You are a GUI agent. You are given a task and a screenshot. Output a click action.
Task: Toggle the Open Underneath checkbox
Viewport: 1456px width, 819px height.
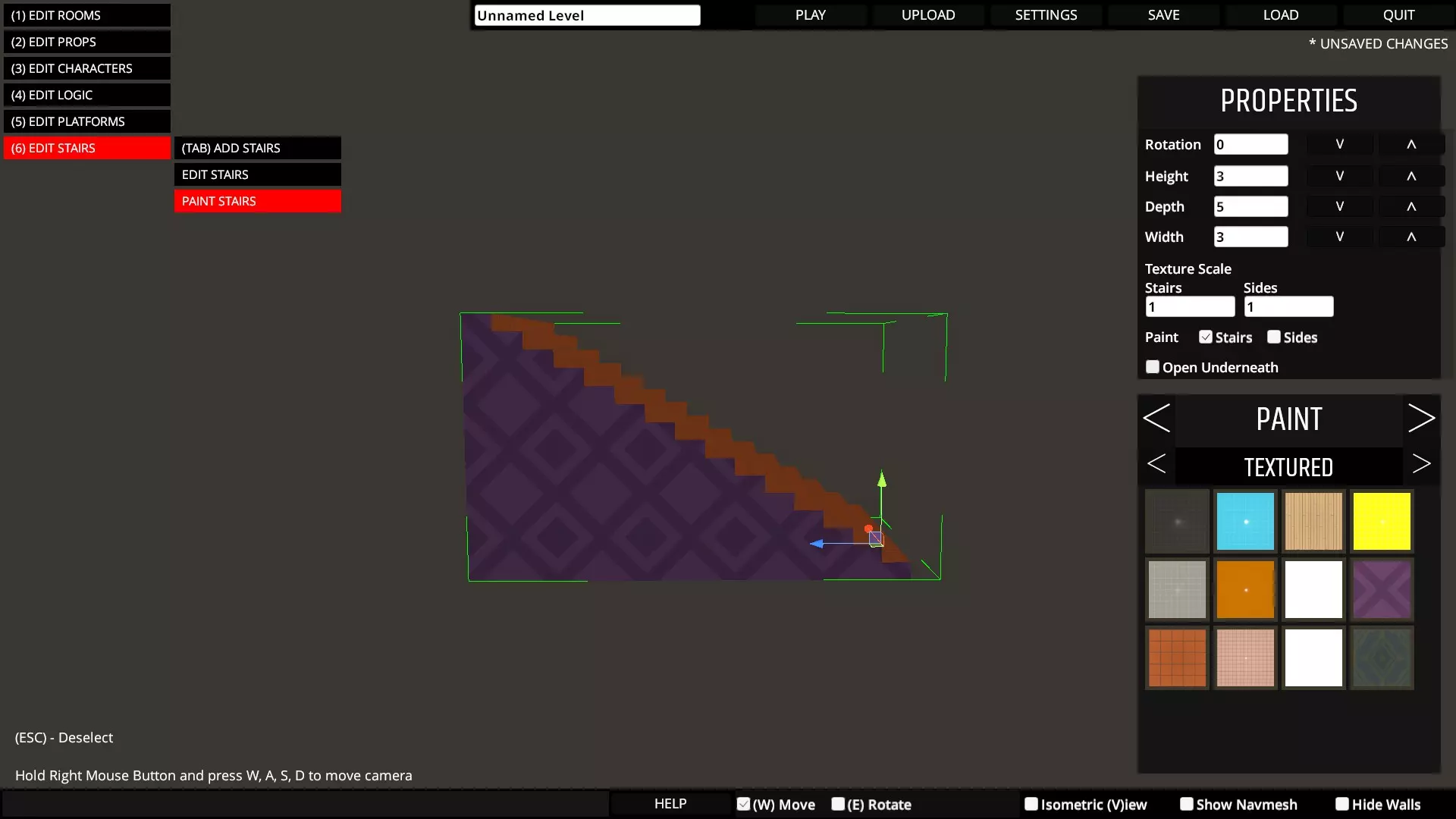tap(1153, 367)
